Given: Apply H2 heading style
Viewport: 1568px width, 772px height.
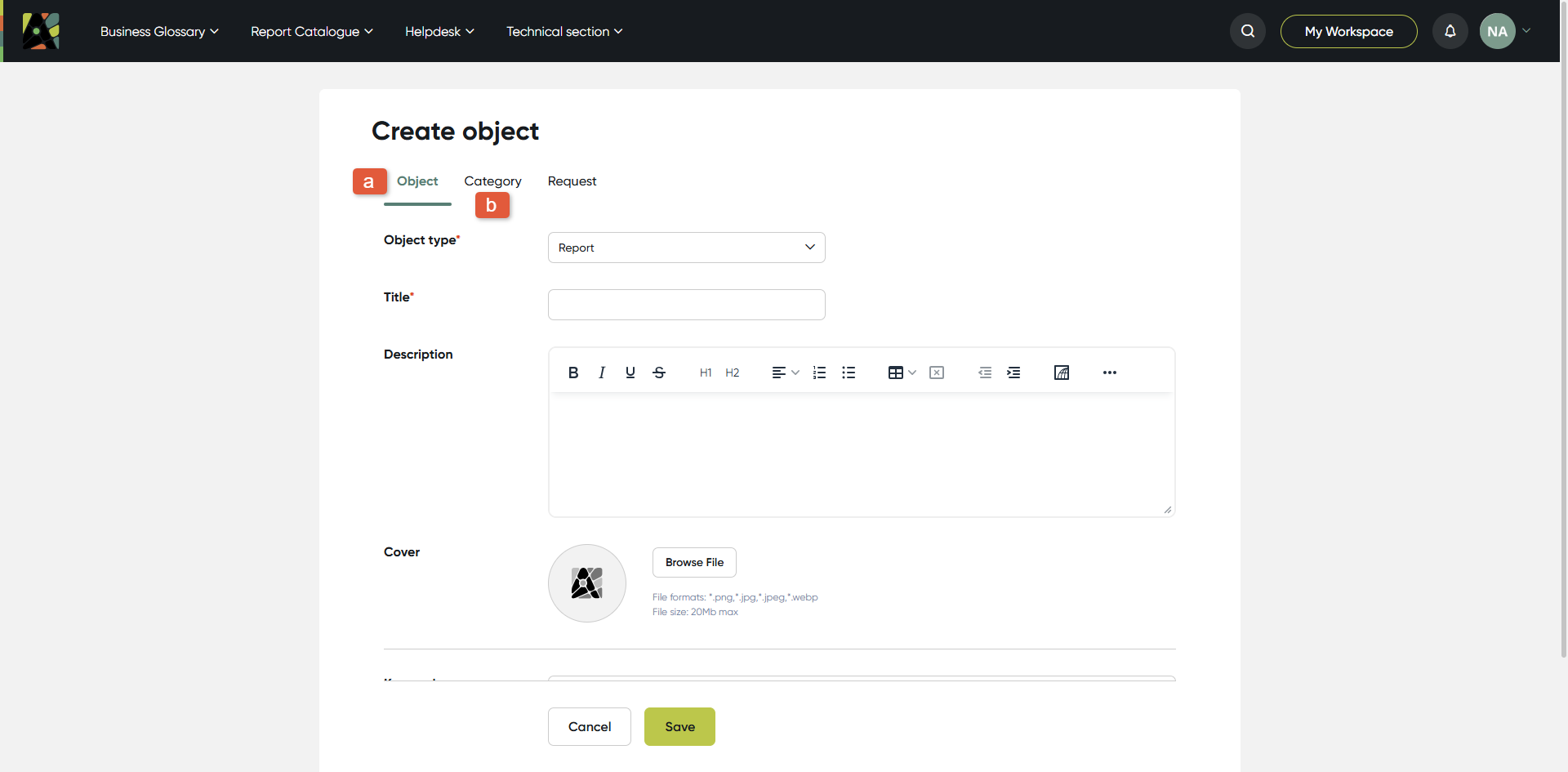Looking at the screenshot, I should click(x=733, y=373).
